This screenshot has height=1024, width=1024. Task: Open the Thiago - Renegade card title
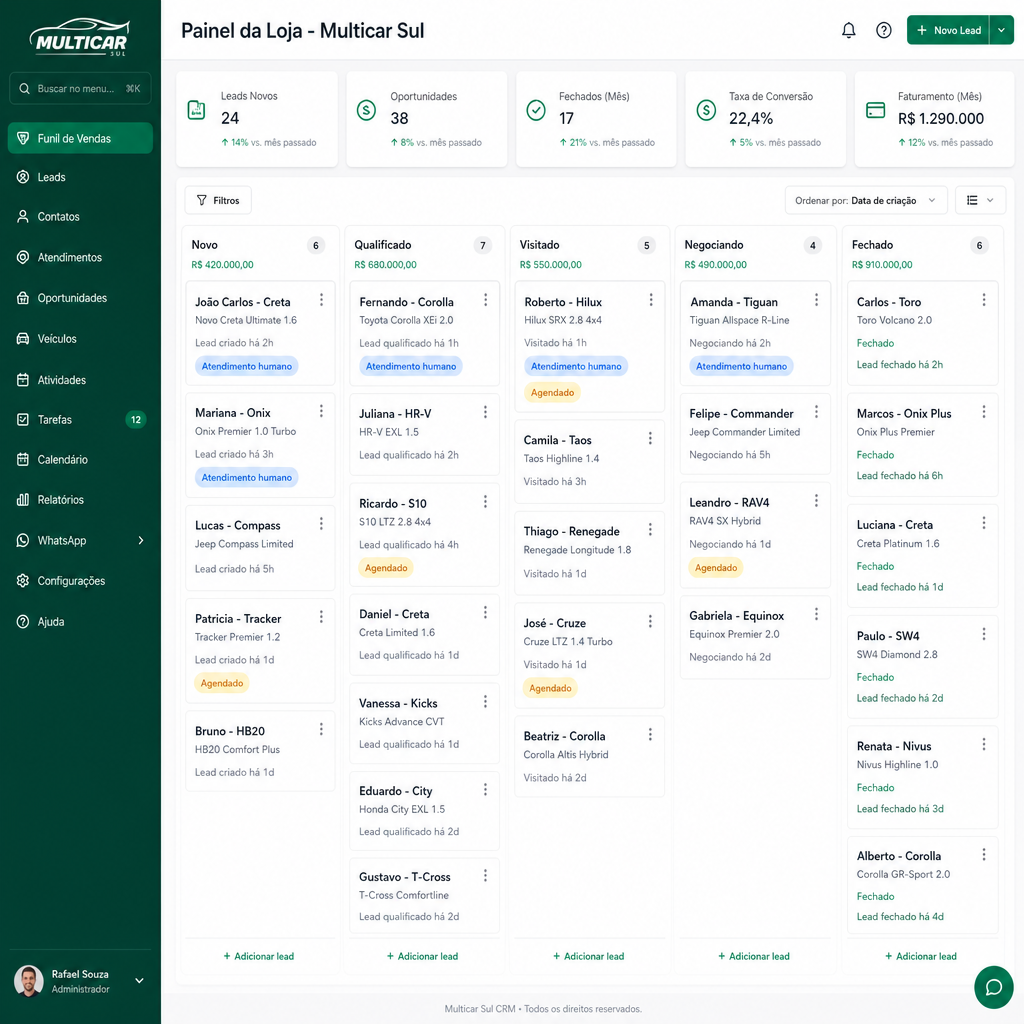(x=571, y=532)
